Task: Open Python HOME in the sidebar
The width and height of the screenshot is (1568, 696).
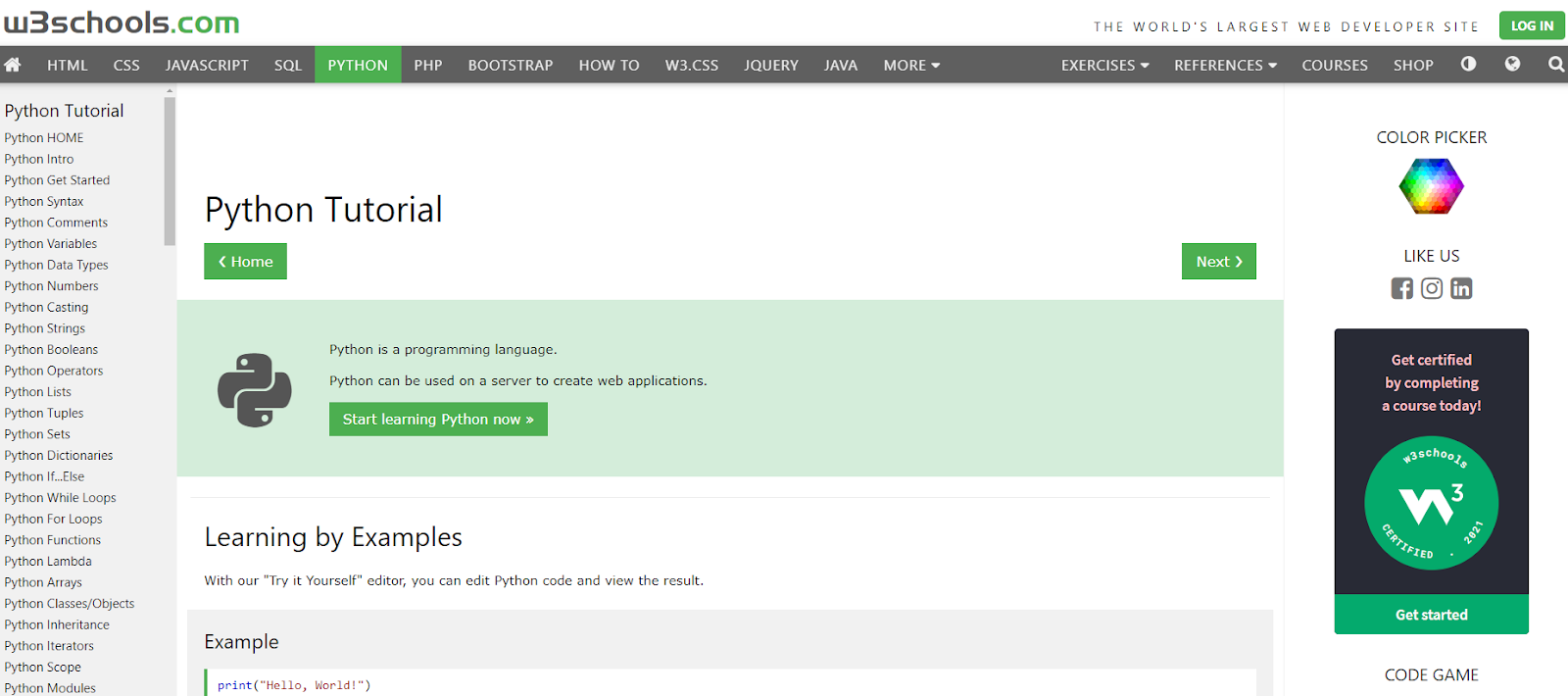Action: coord(44,138)
